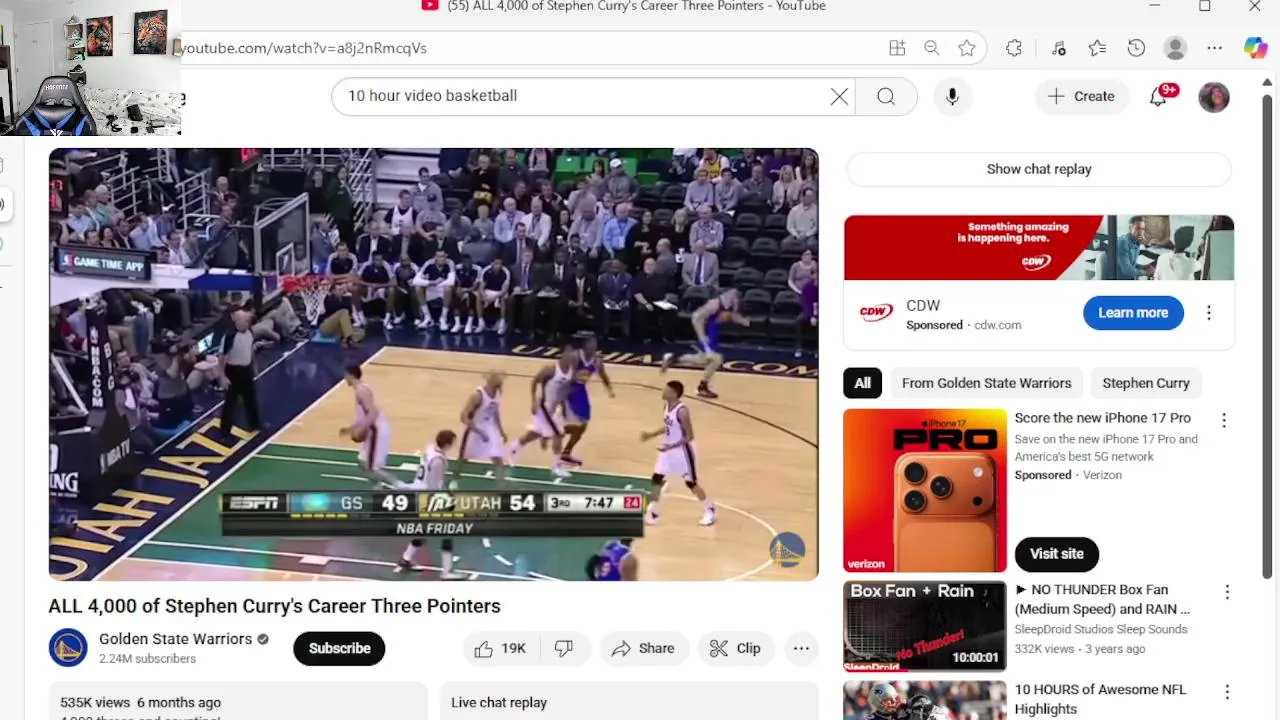This screenshot has width=1280, height=720.
Task: Share the video
Action: [644, 648]
